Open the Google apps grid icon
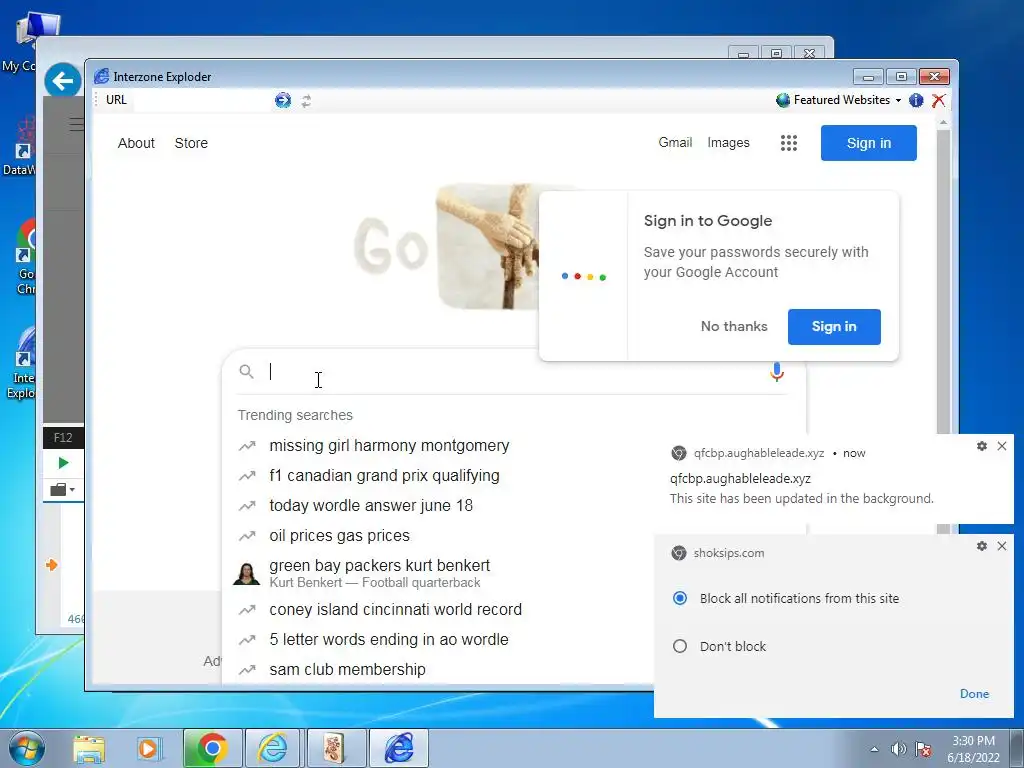The height and width of the screenshot is (768, 1024). 789,143
